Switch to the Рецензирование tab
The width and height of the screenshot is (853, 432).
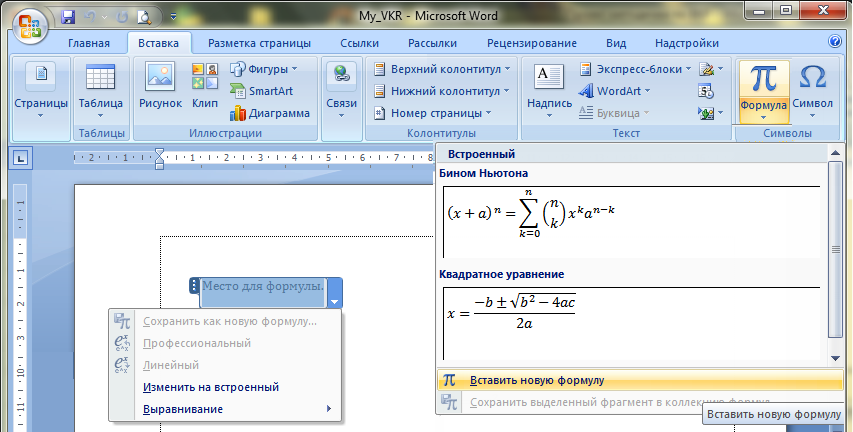click(x=531, y=43)
